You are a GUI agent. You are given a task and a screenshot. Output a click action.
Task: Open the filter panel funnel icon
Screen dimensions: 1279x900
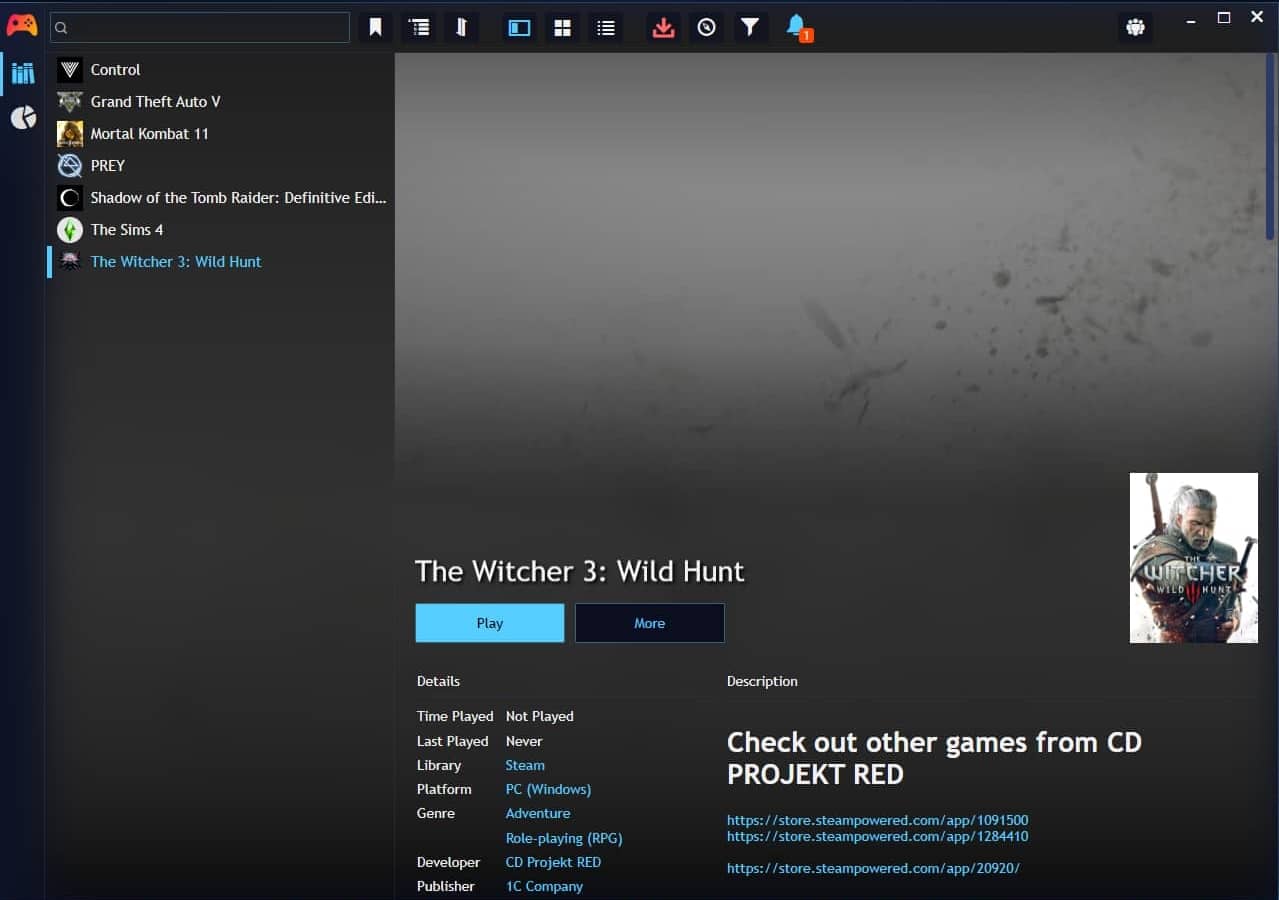click(x=749, y=27)
